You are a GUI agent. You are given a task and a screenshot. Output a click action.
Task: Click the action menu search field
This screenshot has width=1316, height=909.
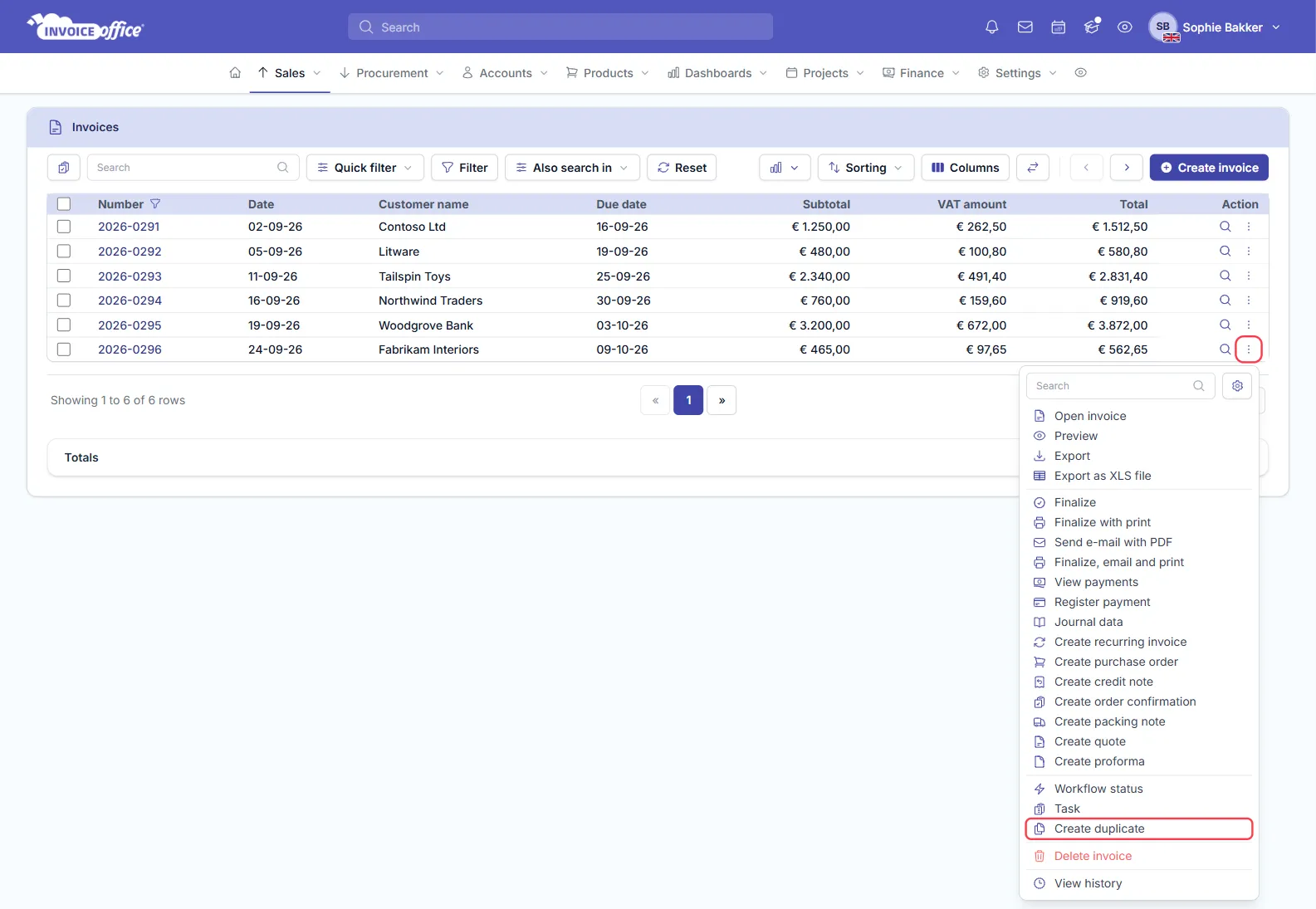[x=1121, y=386]
